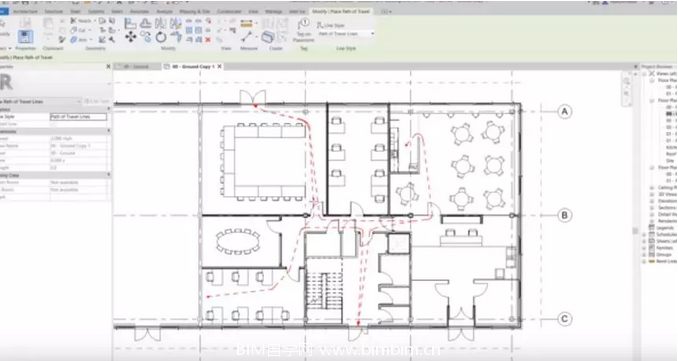Click the navigation bar zoom control in the view

pos(627,93)
